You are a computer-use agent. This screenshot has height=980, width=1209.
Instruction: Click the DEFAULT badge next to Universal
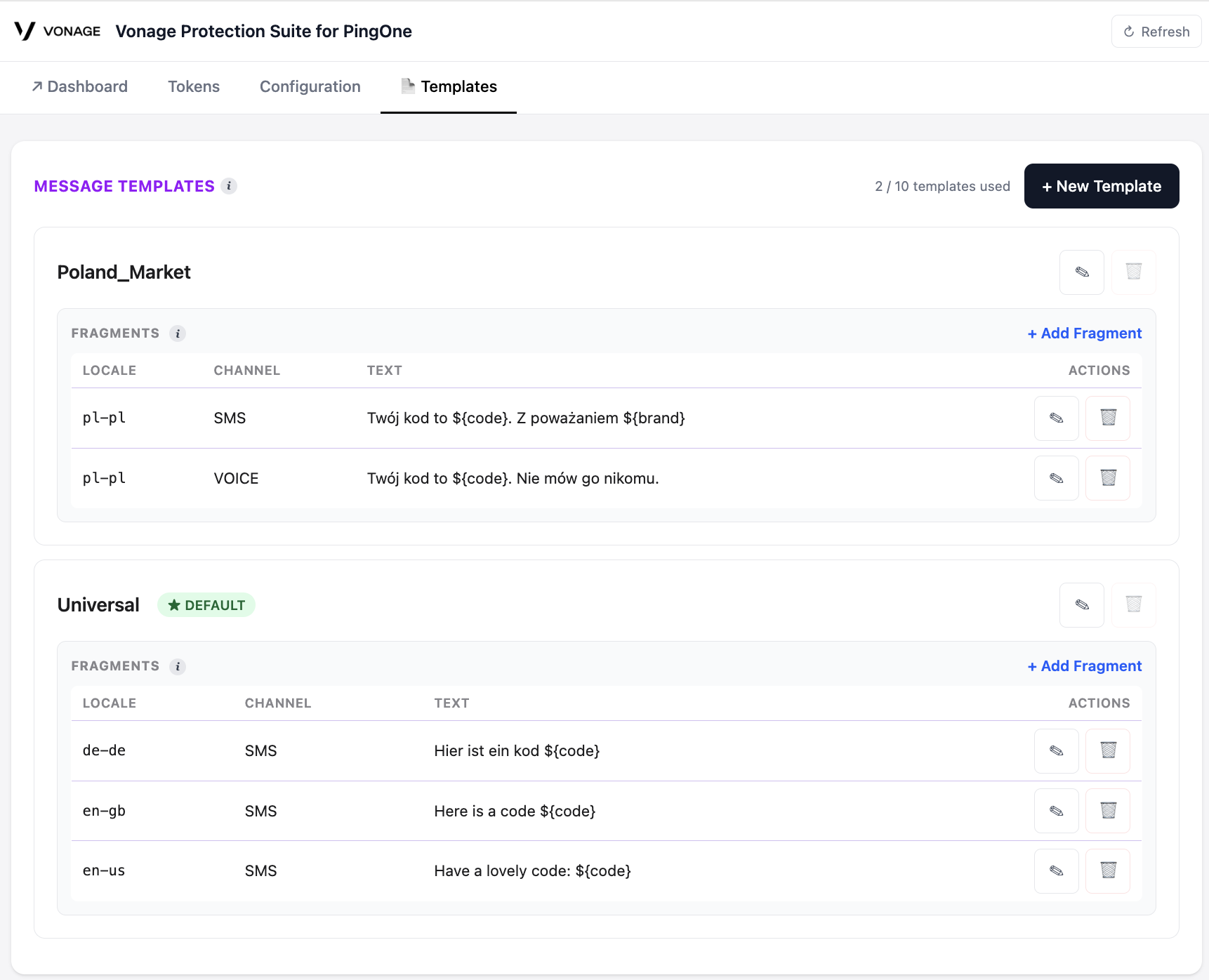206,605
